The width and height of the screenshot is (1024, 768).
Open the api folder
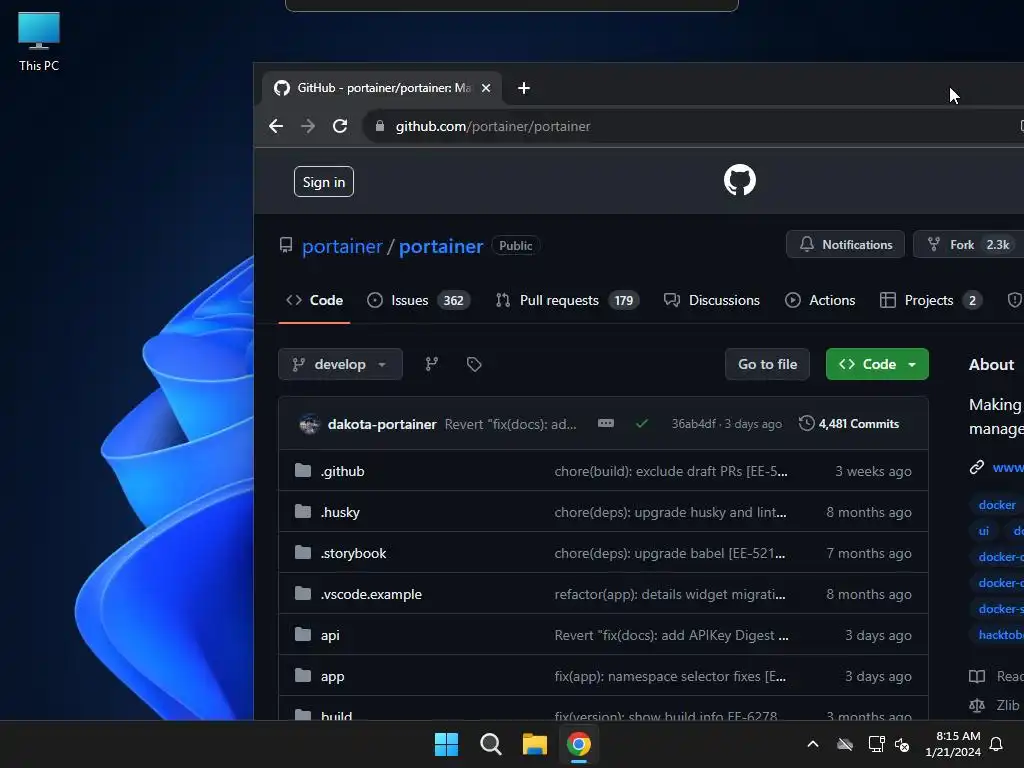pos(330,636)
